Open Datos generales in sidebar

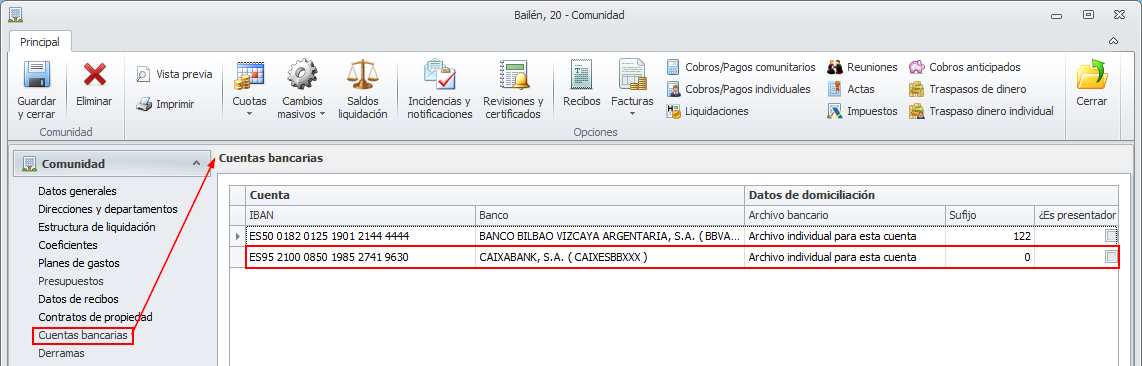[x=77, y=191]
